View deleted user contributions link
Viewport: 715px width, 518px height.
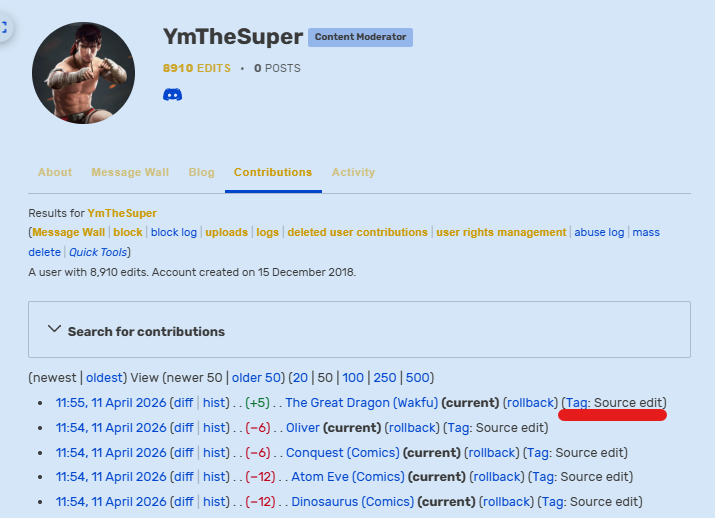pos(358,233)
